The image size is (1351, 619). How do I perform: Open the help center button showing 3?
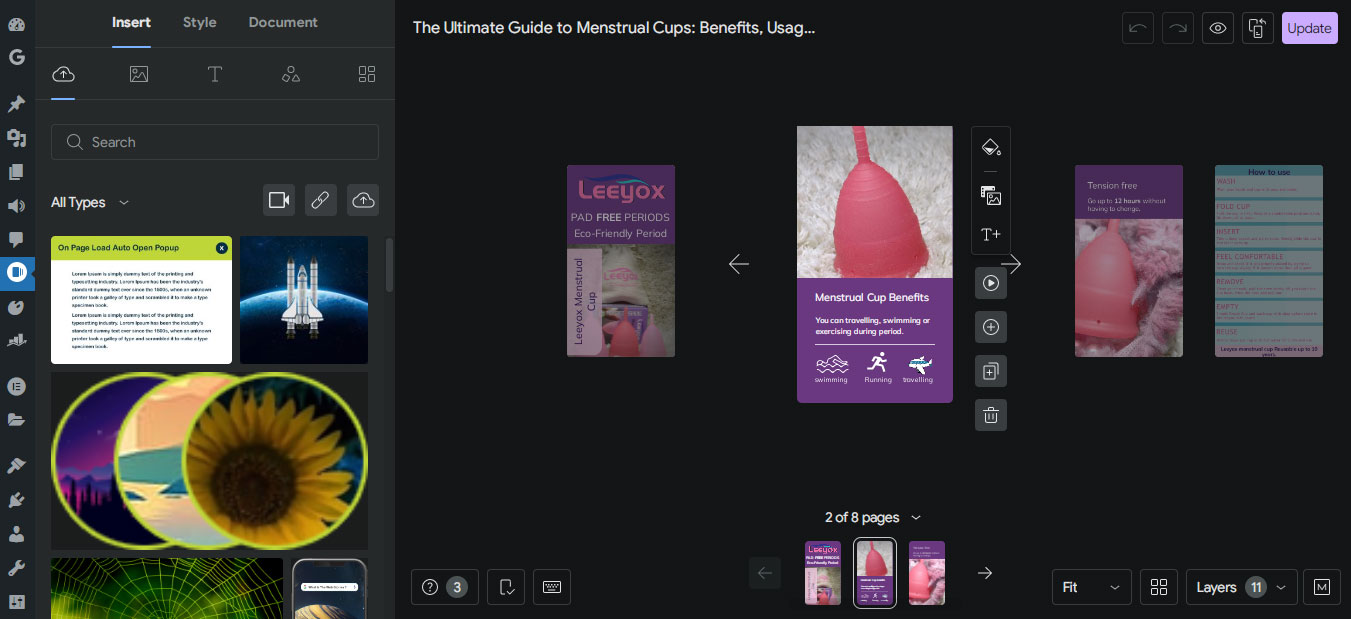(445, 587)
